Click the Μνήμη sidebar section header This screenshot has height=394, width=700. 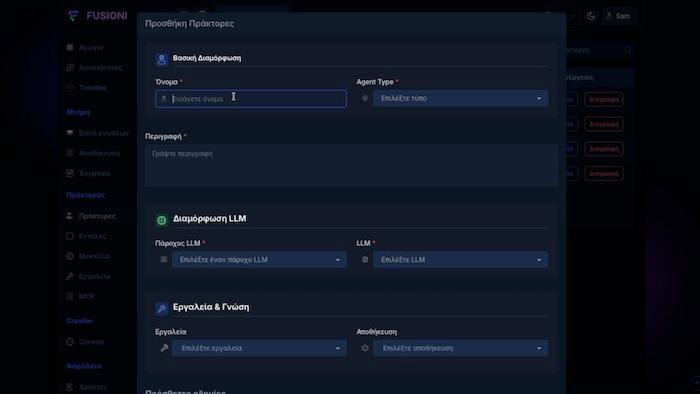78,112
